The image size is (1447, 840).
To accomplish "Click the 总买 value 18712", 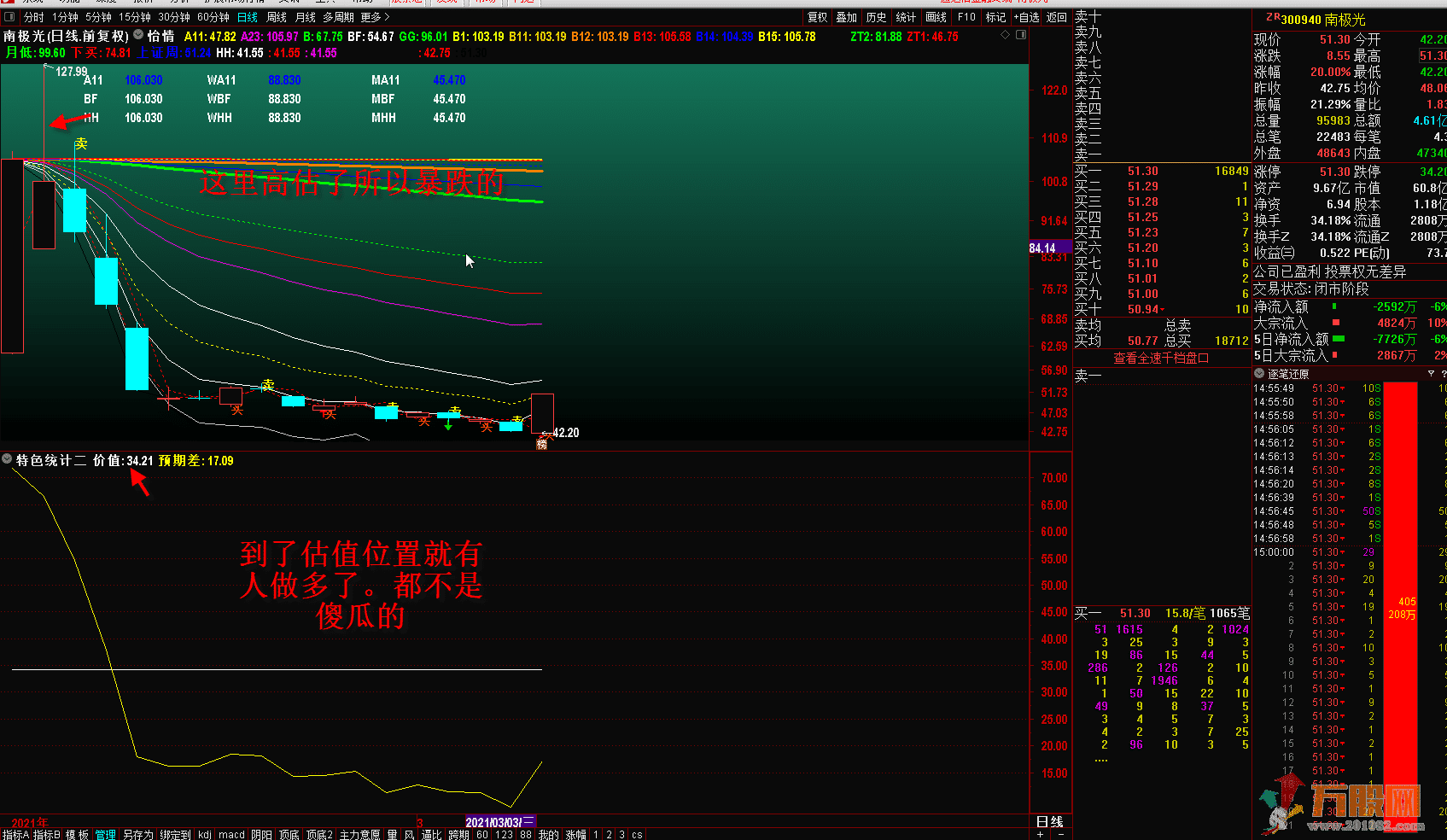I will point(1232,341).
